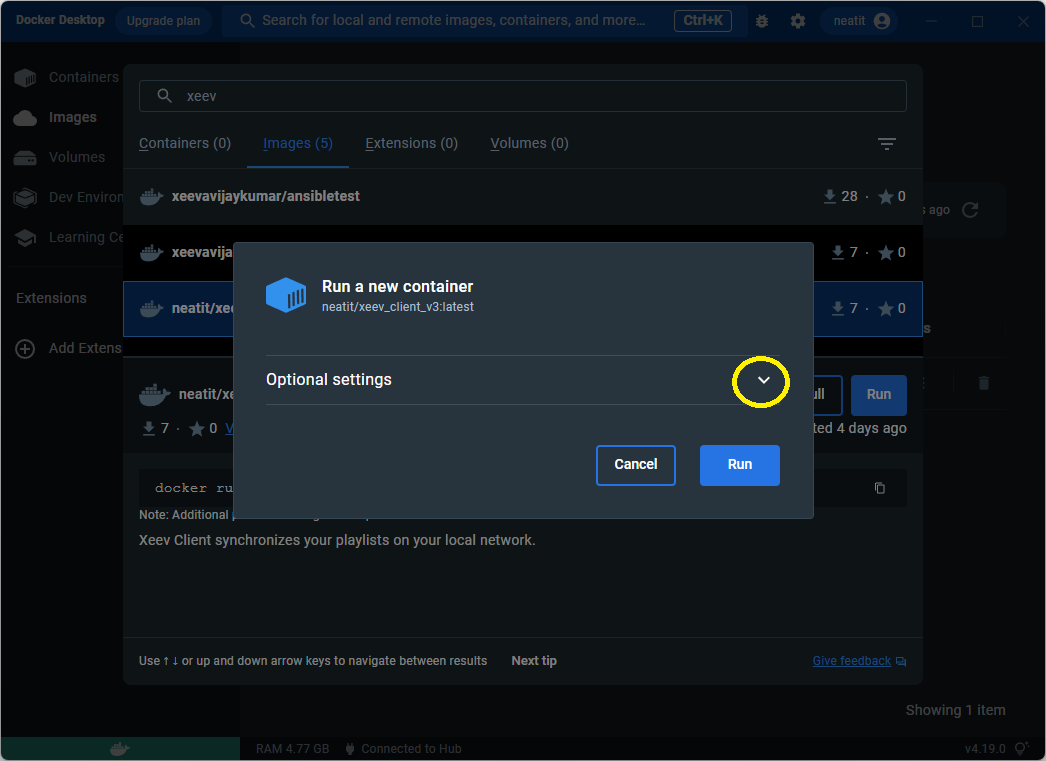Open the bug report troubleshoot icon
The image size is (1046, 761).
click(762, 21)
